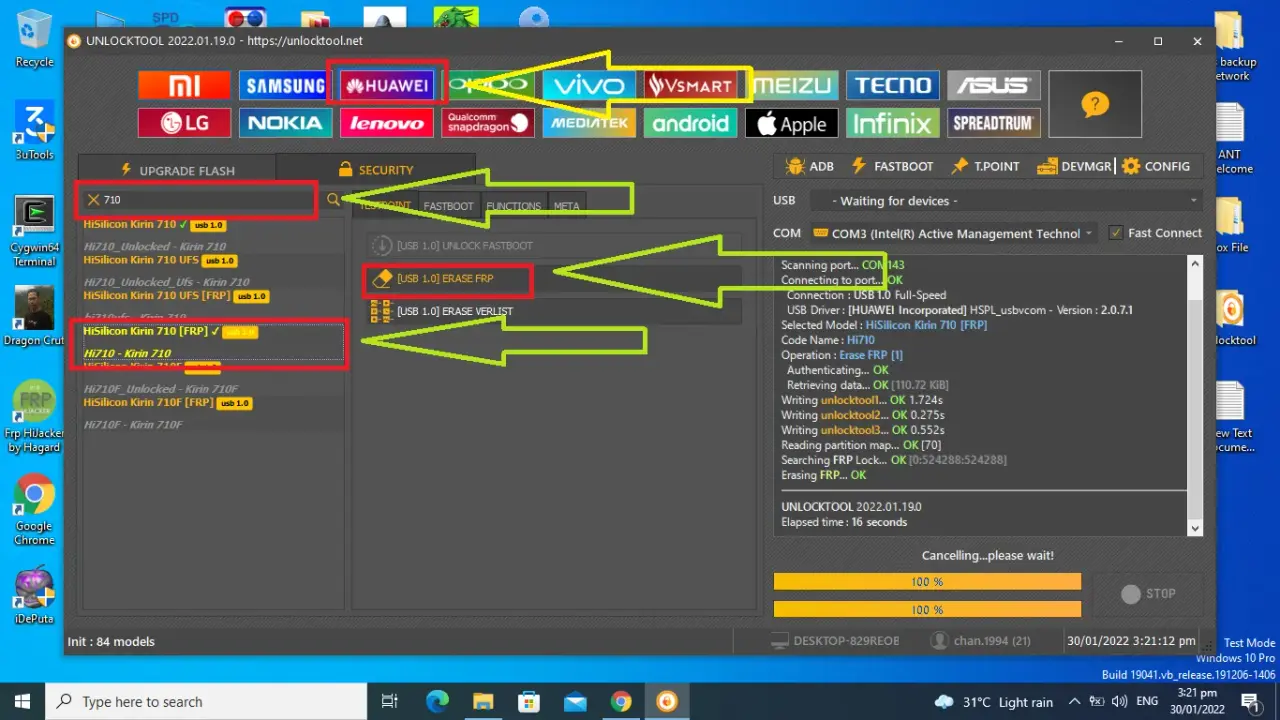Open the CONFIG settings
1280x720 pixels.
1156,166
